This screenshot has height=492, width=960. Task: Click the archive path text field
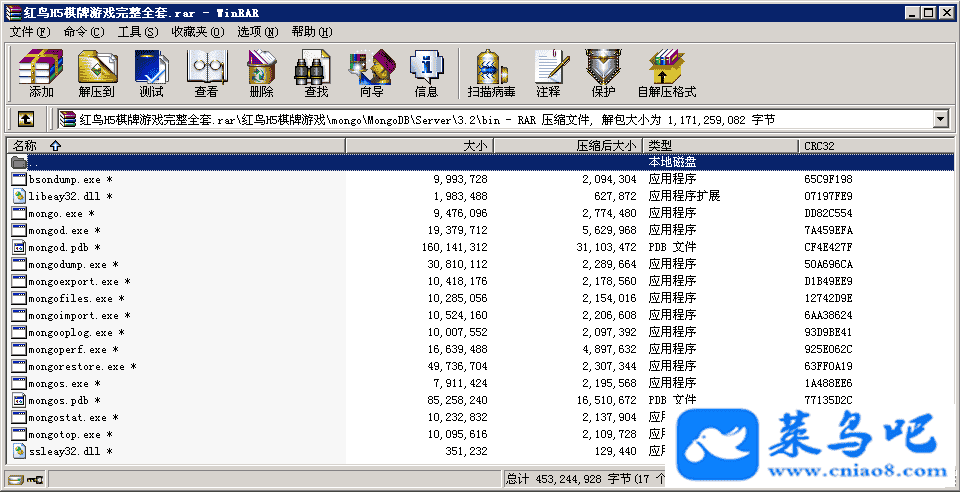[496, 119]
